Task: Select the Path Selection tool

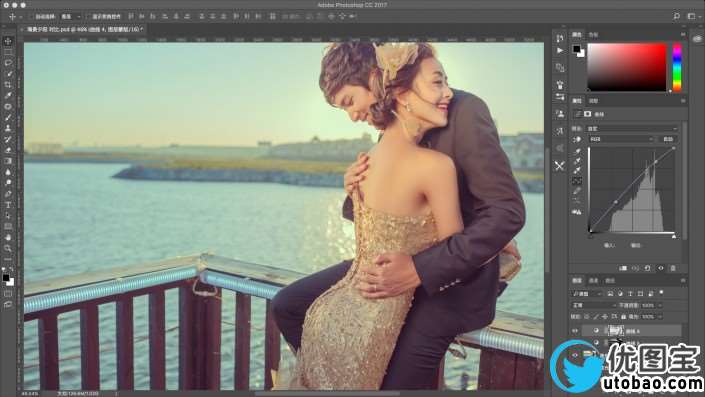Action: pyautogui.click(x=8, y=215)
